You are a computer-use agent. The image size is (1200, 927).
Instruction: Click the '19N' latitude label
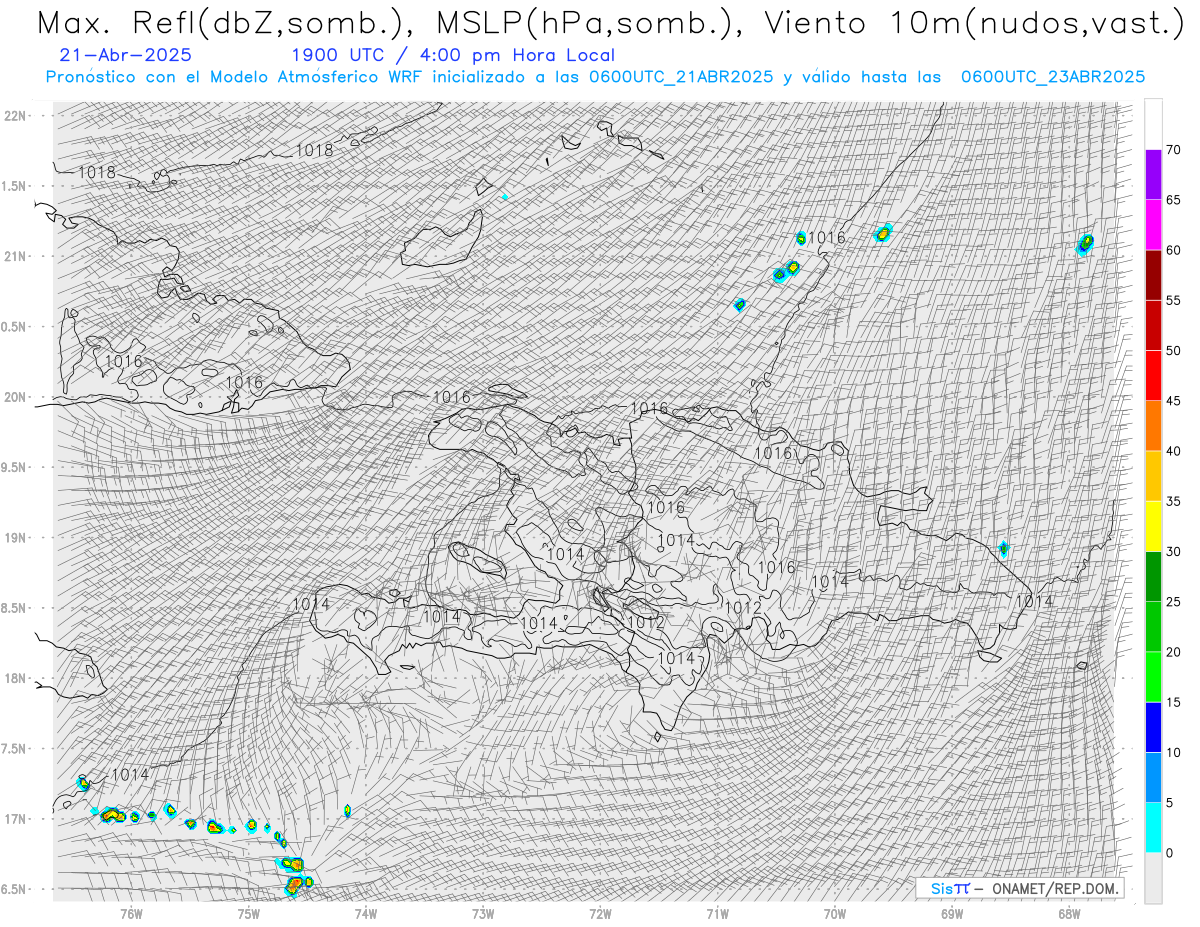16,538
